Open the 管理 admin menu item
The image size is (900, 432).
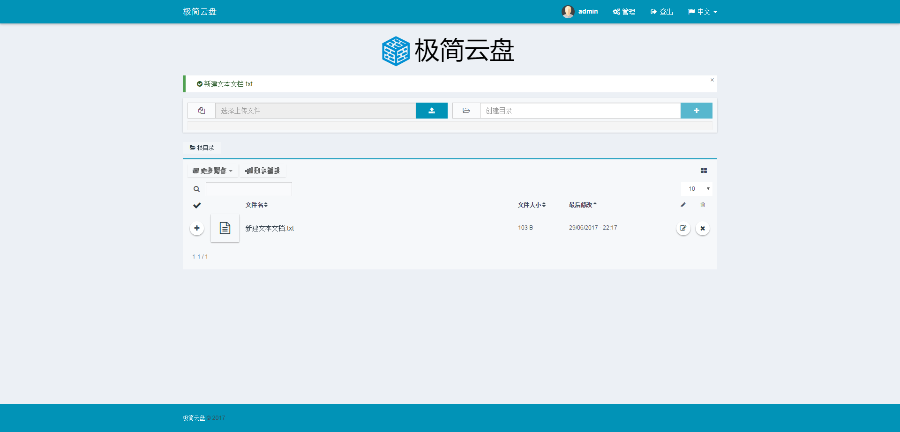point(624,12)
